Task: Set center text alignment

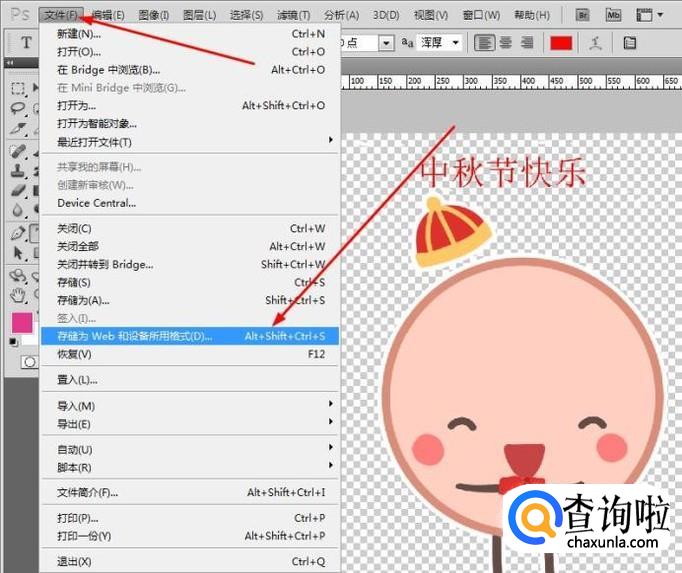Action: (x=505, y=43)
